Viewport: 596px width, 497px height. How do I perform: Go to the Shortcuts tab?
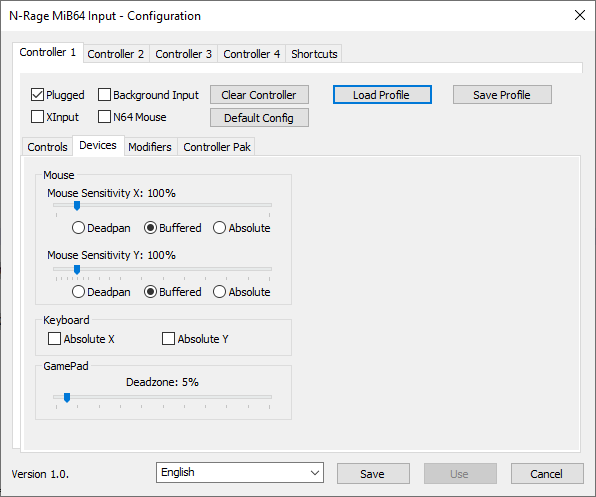[314, 54]
